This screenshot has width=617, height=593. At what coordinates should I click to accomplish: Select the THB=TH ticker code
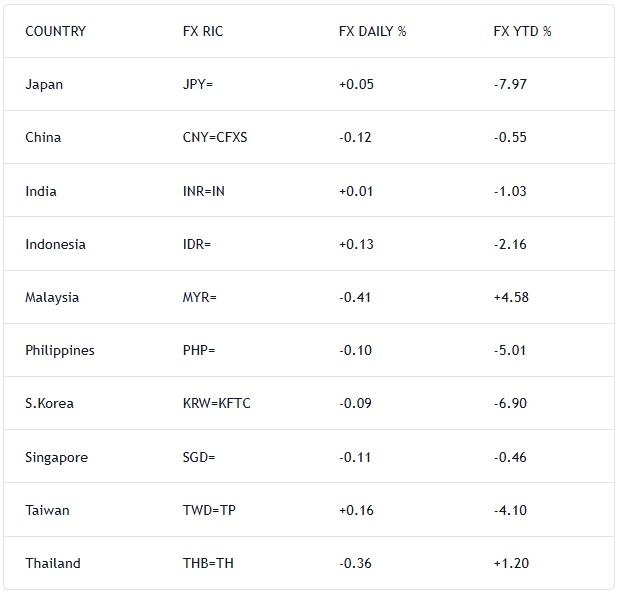pos(207,563)
